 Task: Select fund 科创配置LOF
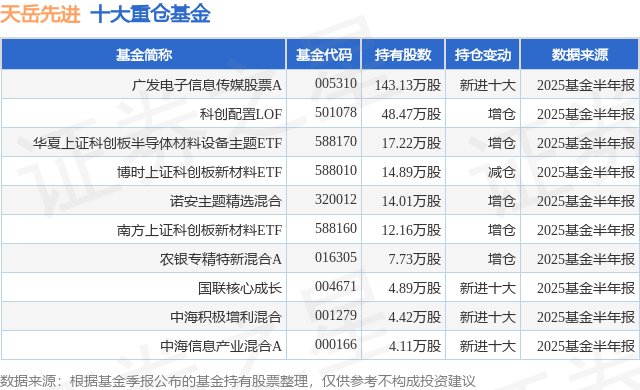coord(241,114)
